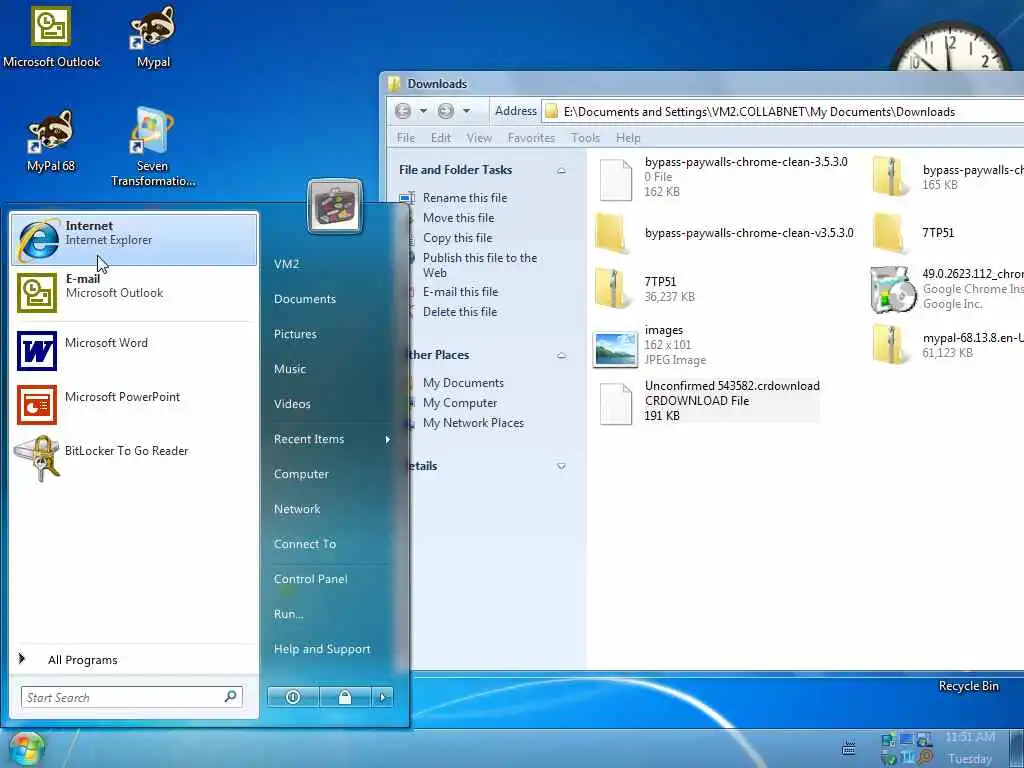Open My Documents under Other Places
The width and height of the screenshot is (1024, 768).
[463, 383]
